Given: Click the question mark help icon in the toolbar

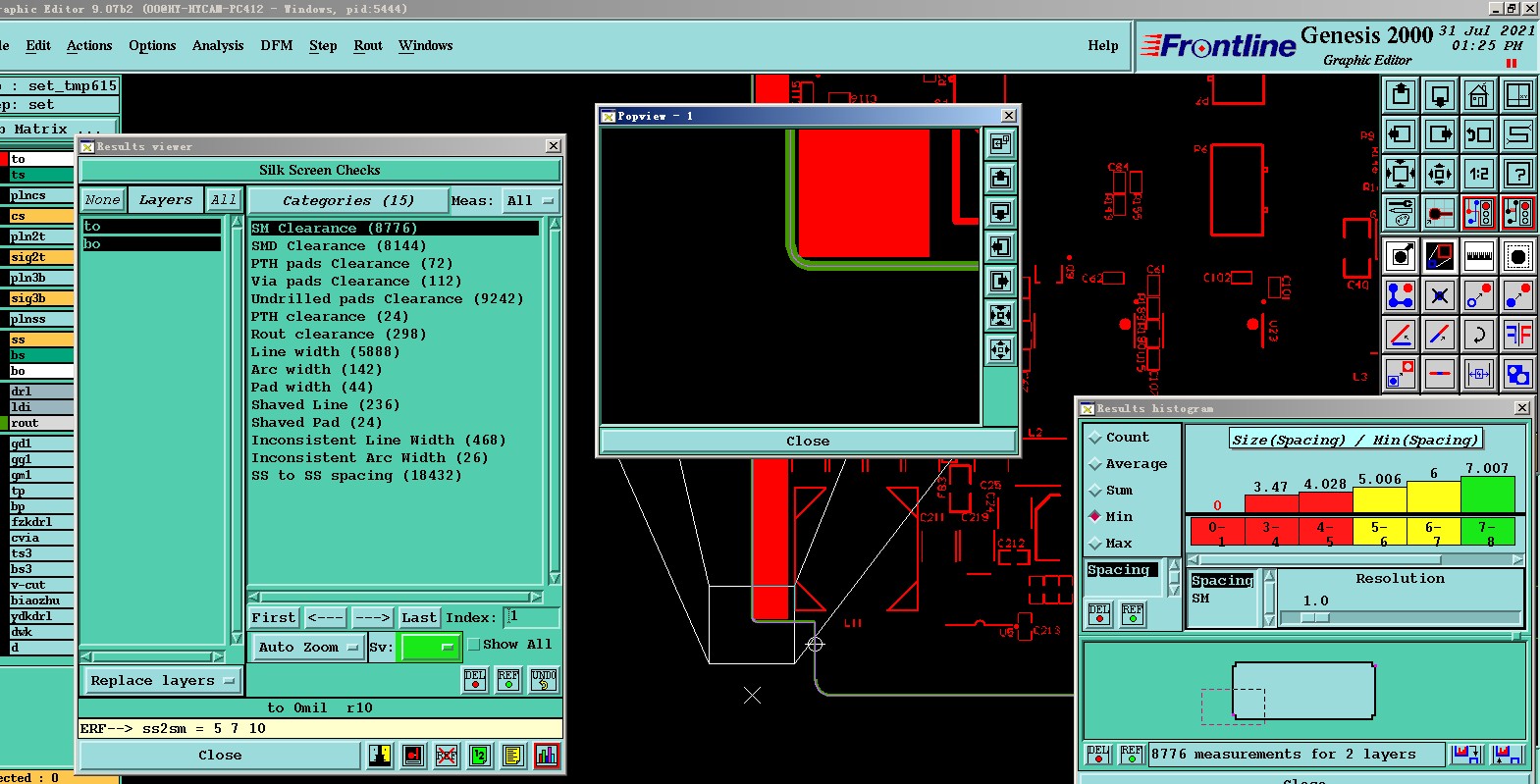Looking at the screenshot, I should pyautogui.click(x=1517, y=175).
